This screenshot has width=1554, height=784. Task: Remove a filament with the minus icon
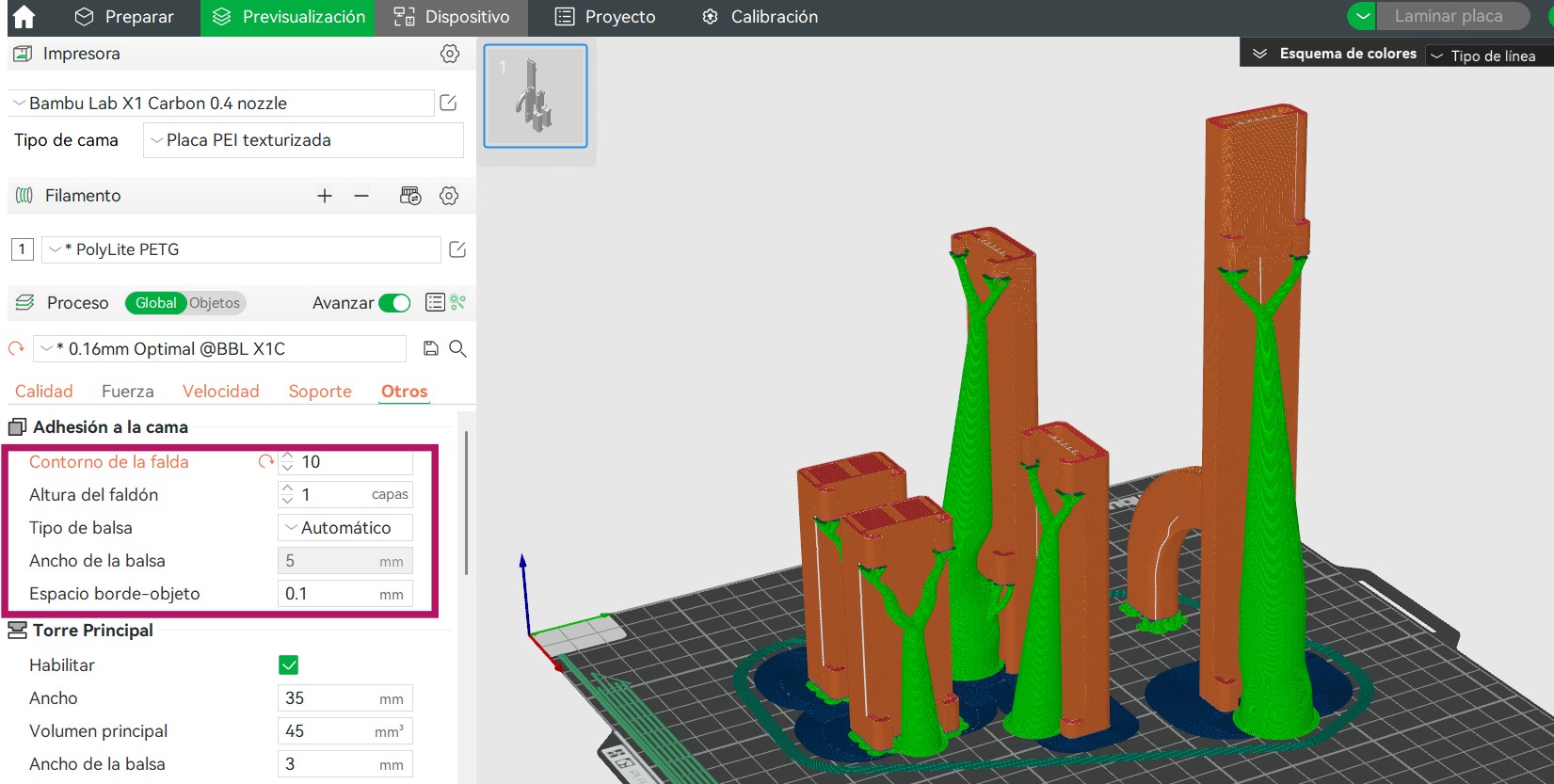pos(361,196)
